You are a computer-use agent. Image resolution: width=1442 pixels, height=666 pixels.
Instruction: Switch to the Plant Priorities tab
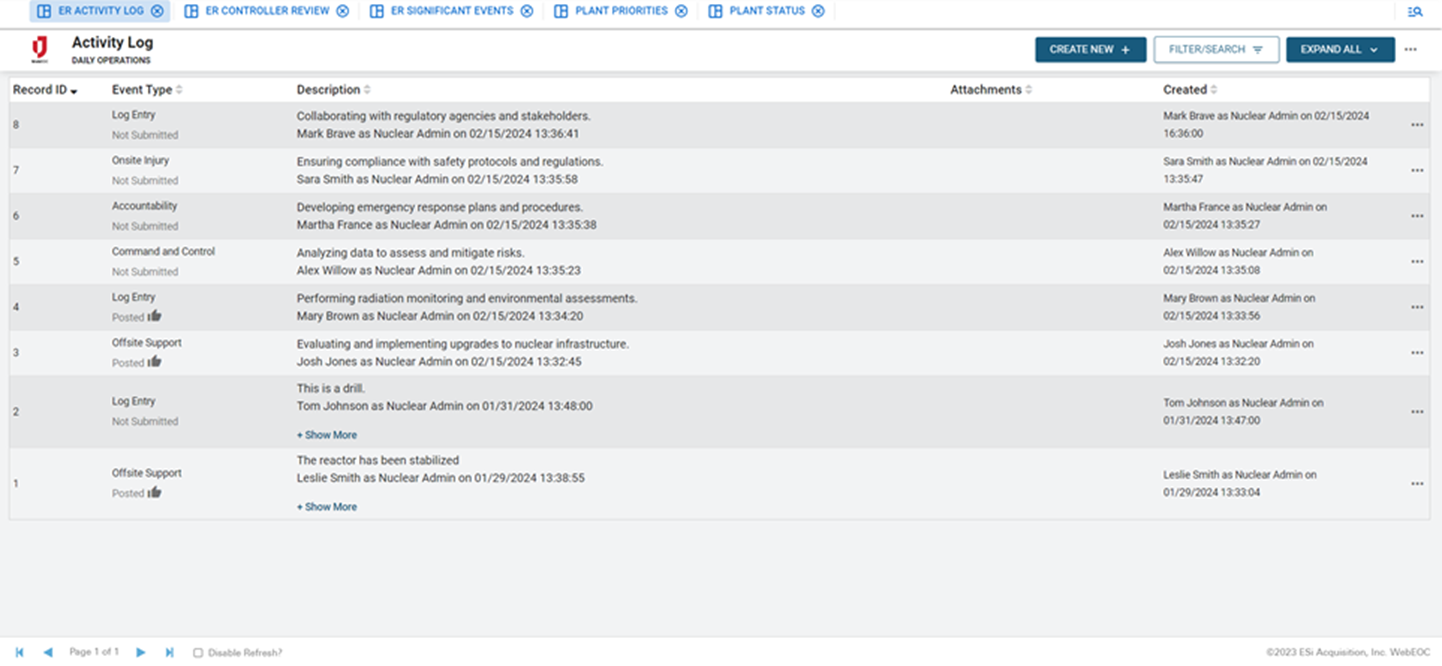click(621, 11)
